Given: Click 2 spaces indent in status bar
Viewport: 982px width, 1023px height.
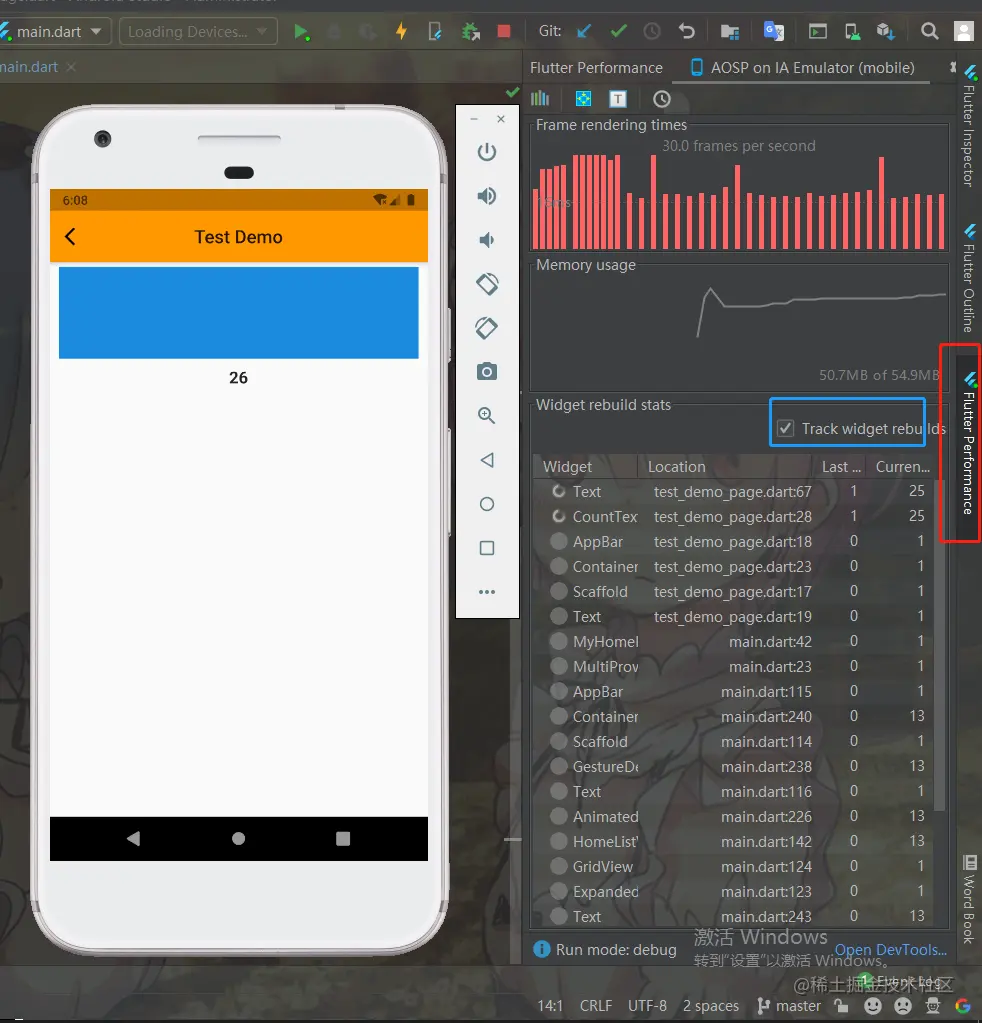Looking at the screenshot, I should 711,1005.
